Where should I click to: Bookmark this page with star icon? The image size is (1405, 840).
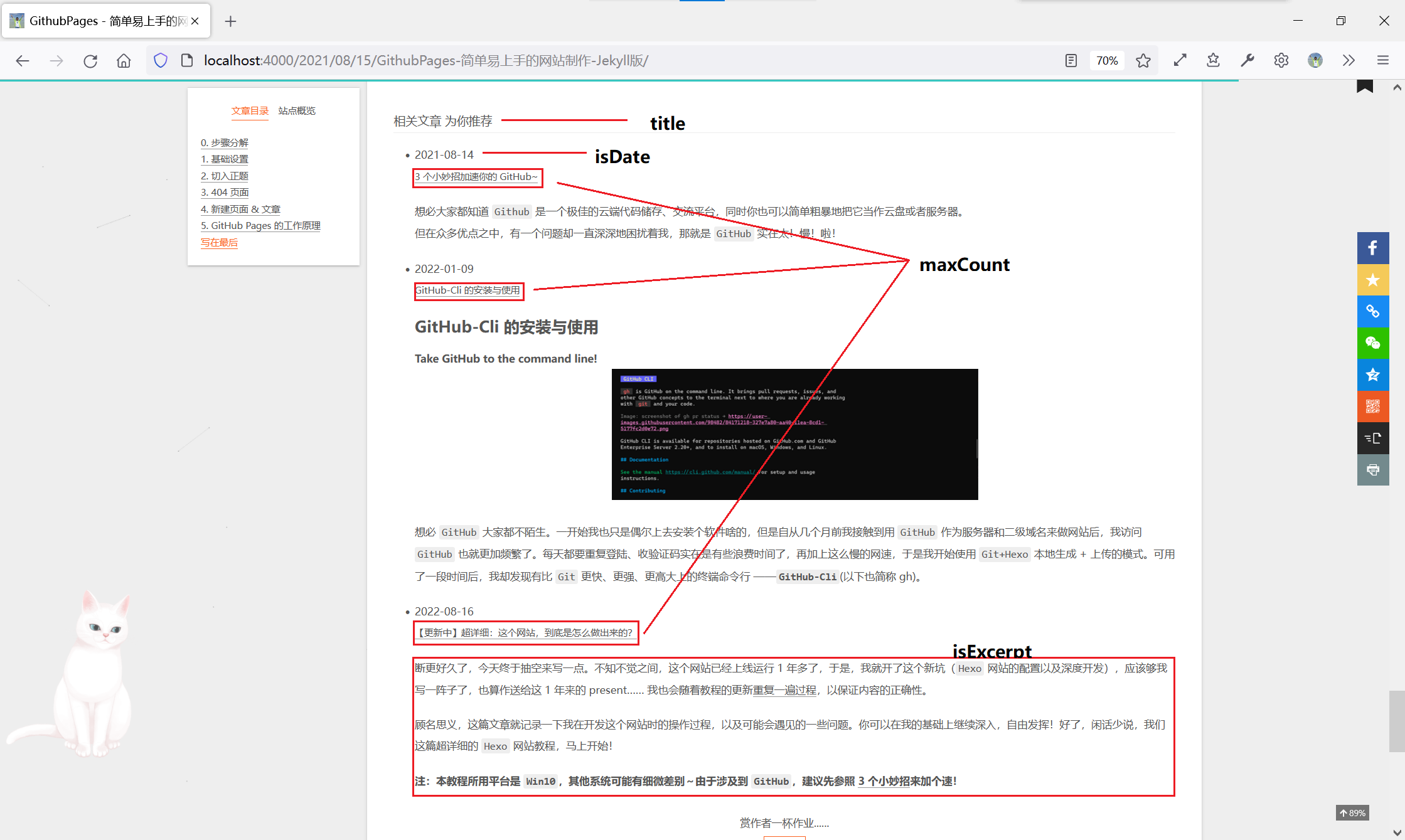click(x=1143, y=60)
